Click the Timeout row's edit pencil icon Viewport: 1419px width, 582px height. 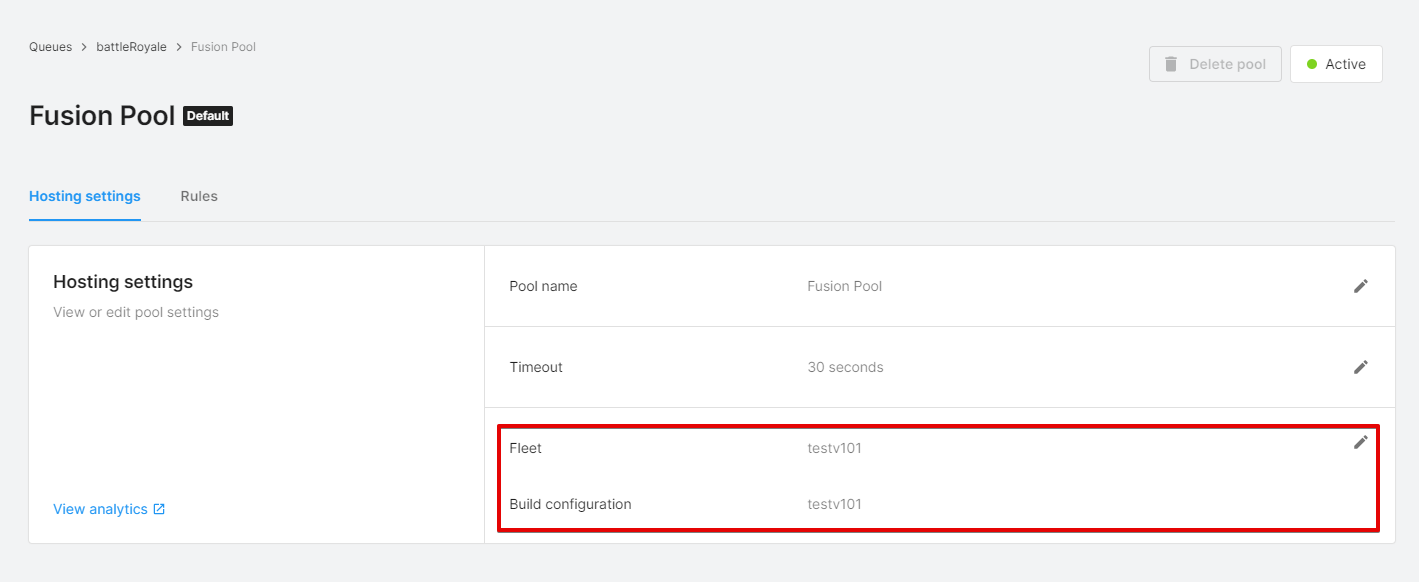pyautogui.click(x=1360, y=367)
